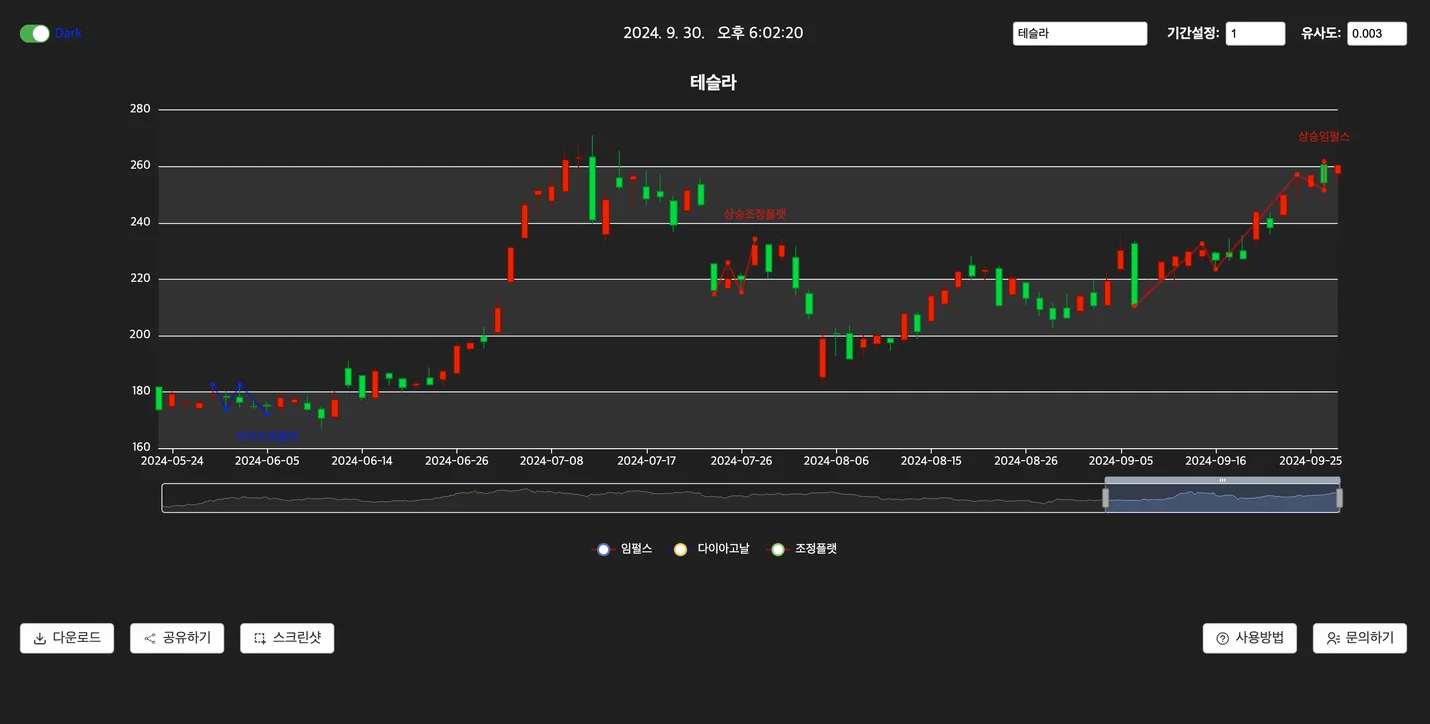
Task: Click the 2024-08-06 axis label
Action: (x=835, y=461)
